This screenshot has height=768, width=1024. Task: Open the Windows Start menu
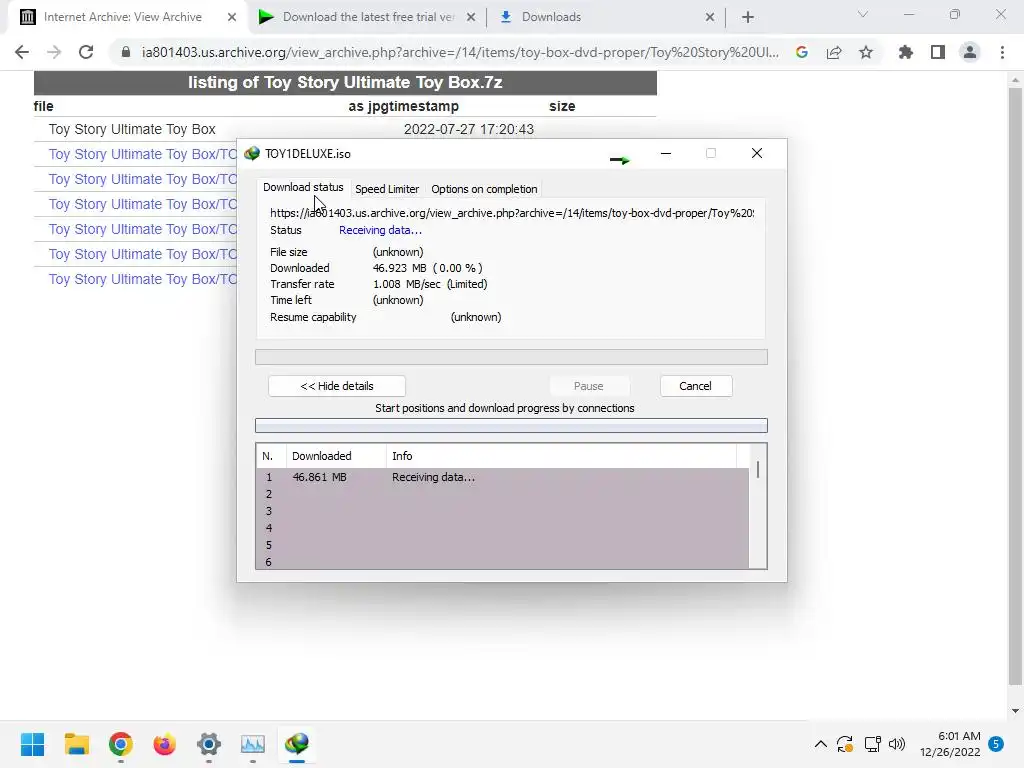pos(33,744)
